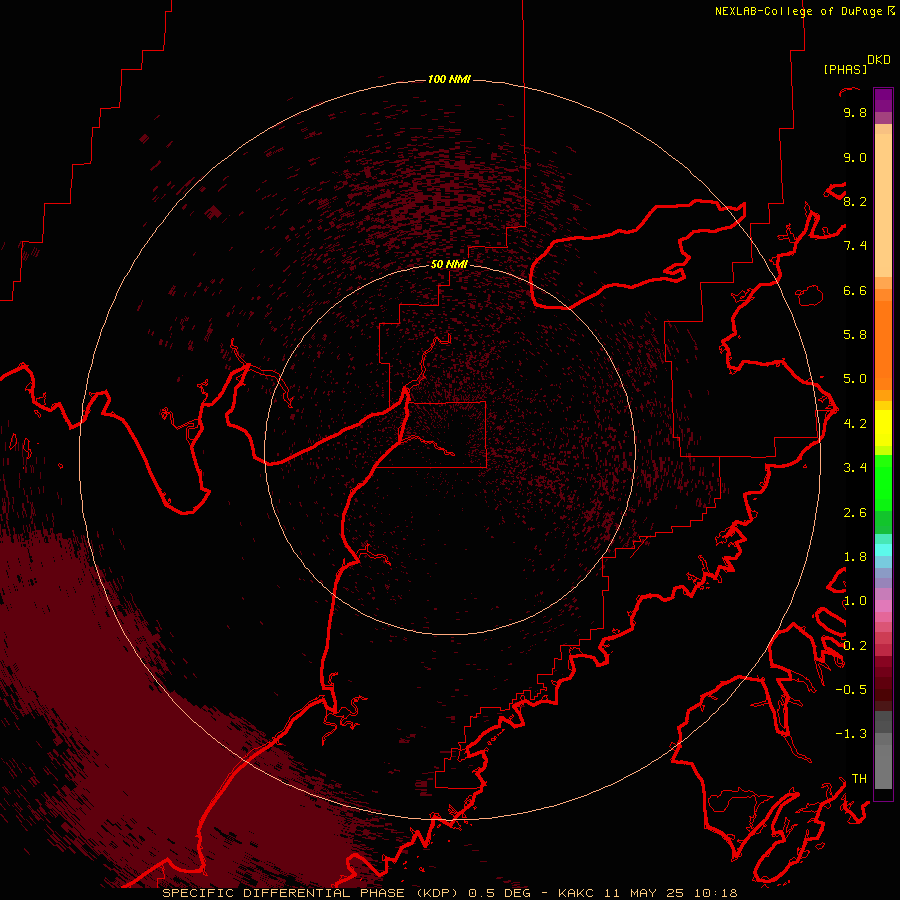Click the 5.8 value on color scale
Screen dimensions: 900x900
coord(855,335)
